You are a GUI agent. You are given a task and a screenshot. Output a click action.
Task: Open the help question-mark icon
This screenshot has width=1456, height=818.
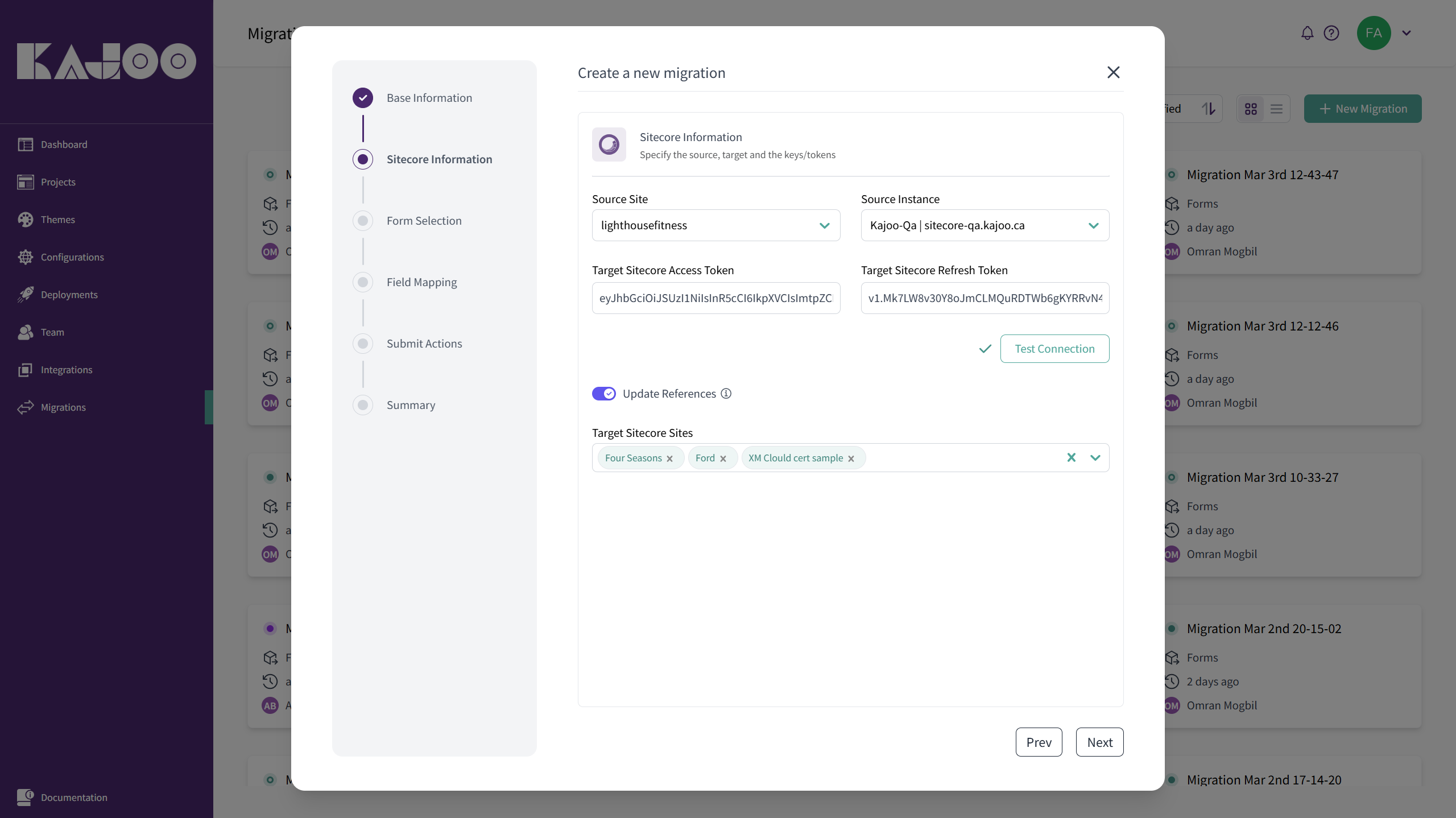coord(1331,33)
